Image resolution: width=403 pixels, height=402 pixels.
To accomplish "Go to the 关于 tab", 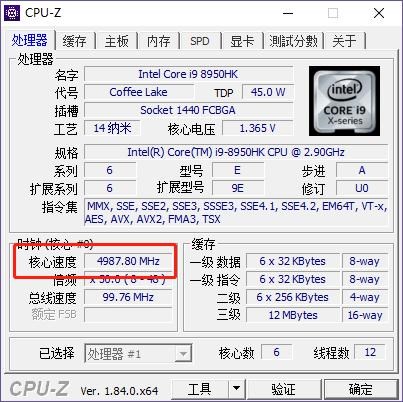I will tap(345, 41).
